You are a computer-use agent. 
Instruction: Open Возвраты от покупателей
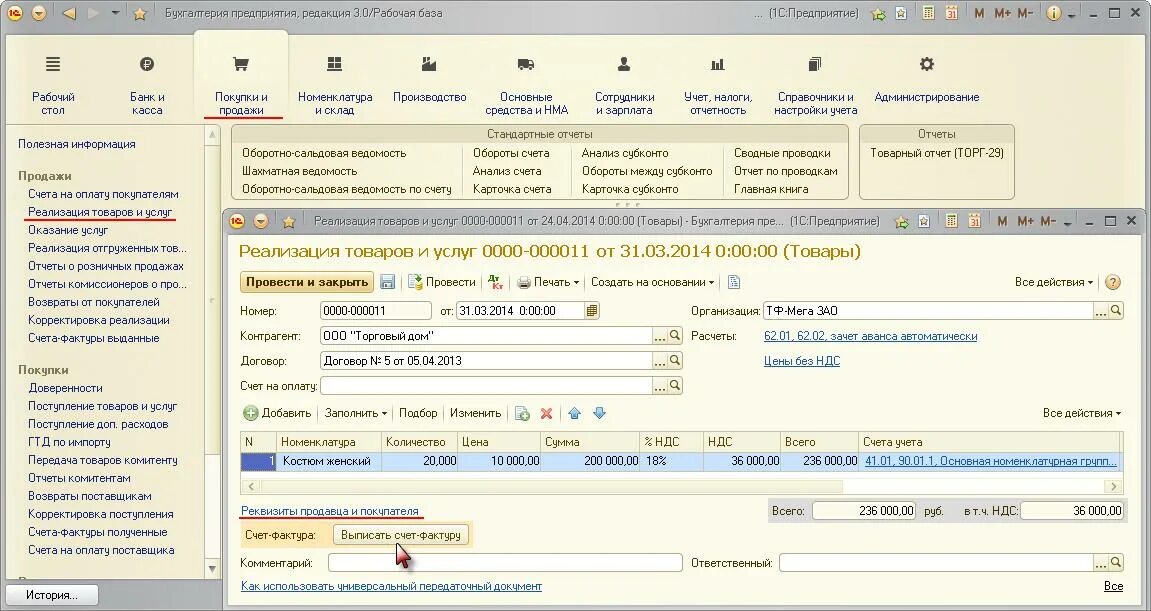[94, 302]
